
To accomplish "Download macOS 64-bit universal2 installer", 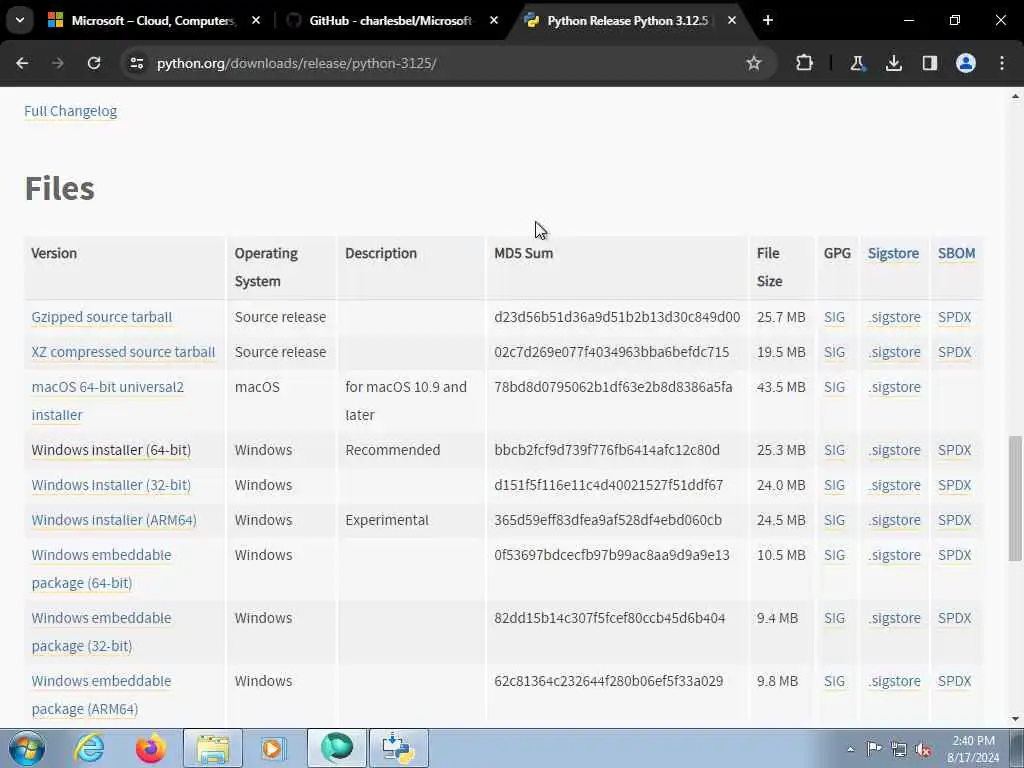I will (x=108, y=400).
